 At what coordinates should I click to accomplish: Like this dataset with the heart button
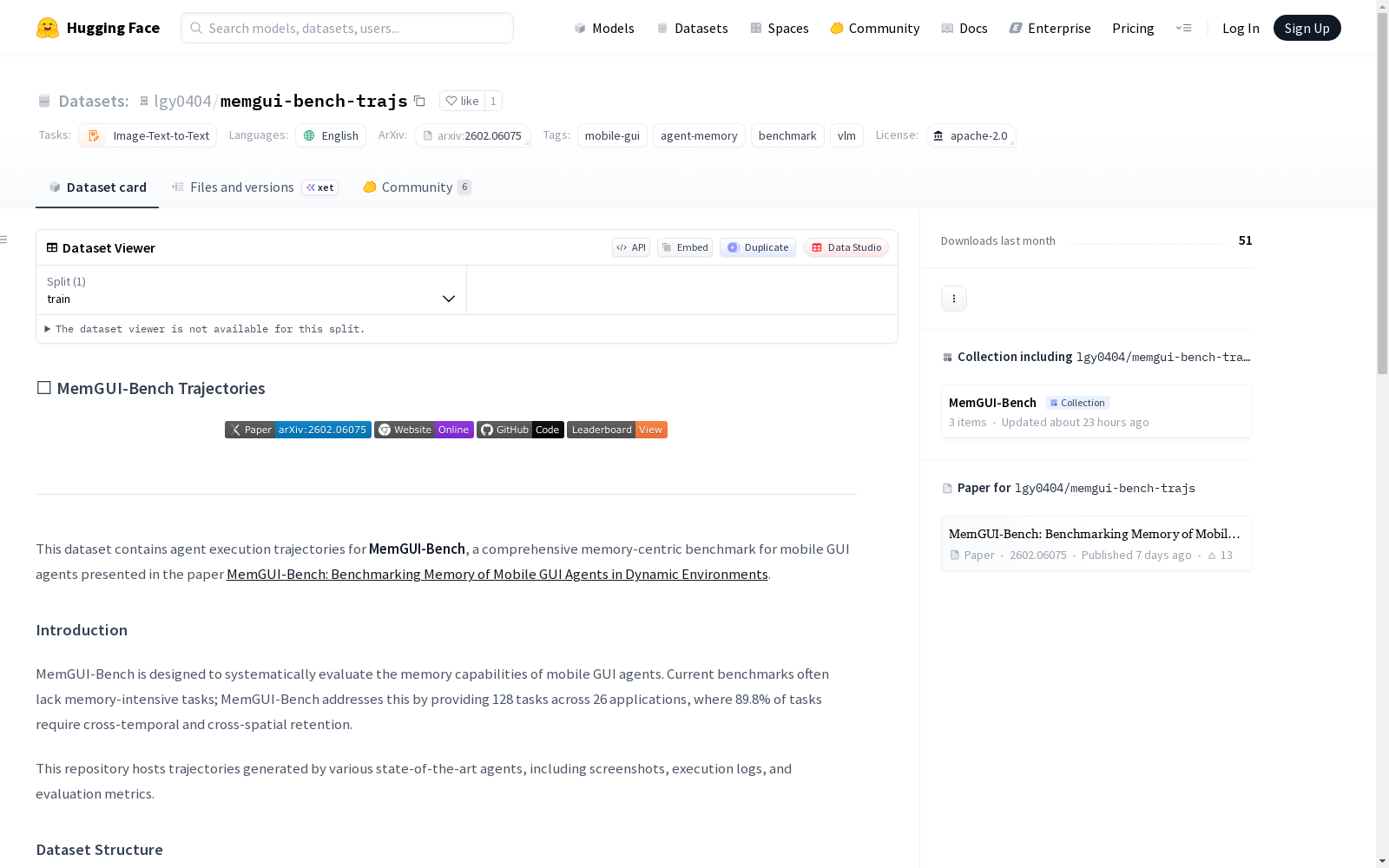click(462, 101)
